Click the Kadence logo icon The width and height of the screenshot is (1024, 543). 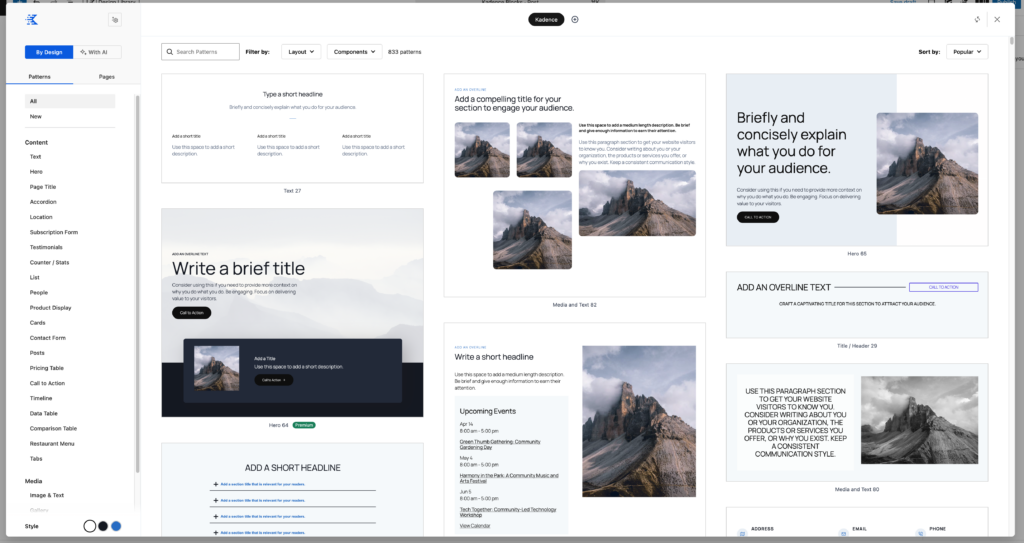pos(33,20)
